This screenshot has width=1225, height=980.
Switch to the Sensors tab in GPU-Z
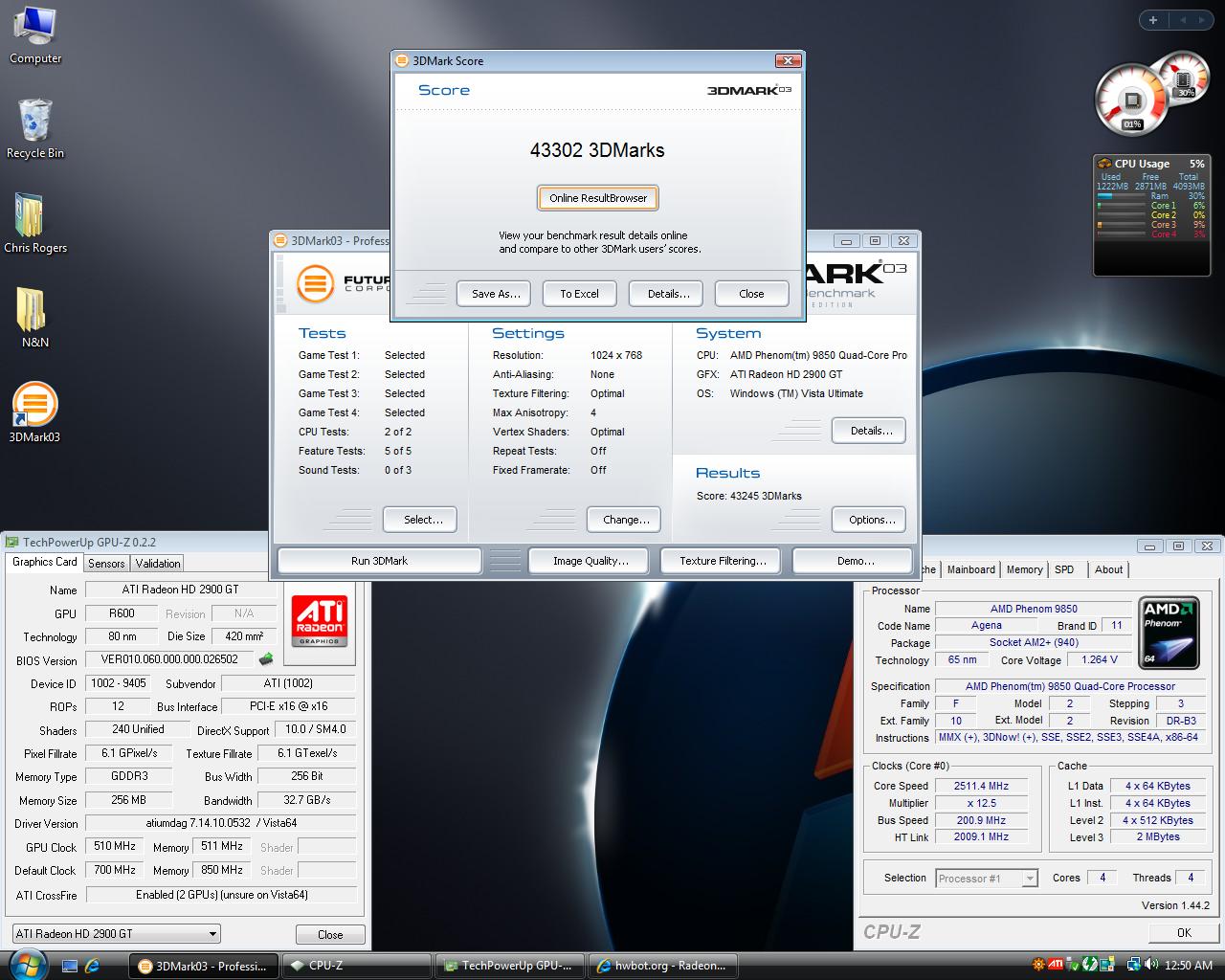[x=106, y=564]
